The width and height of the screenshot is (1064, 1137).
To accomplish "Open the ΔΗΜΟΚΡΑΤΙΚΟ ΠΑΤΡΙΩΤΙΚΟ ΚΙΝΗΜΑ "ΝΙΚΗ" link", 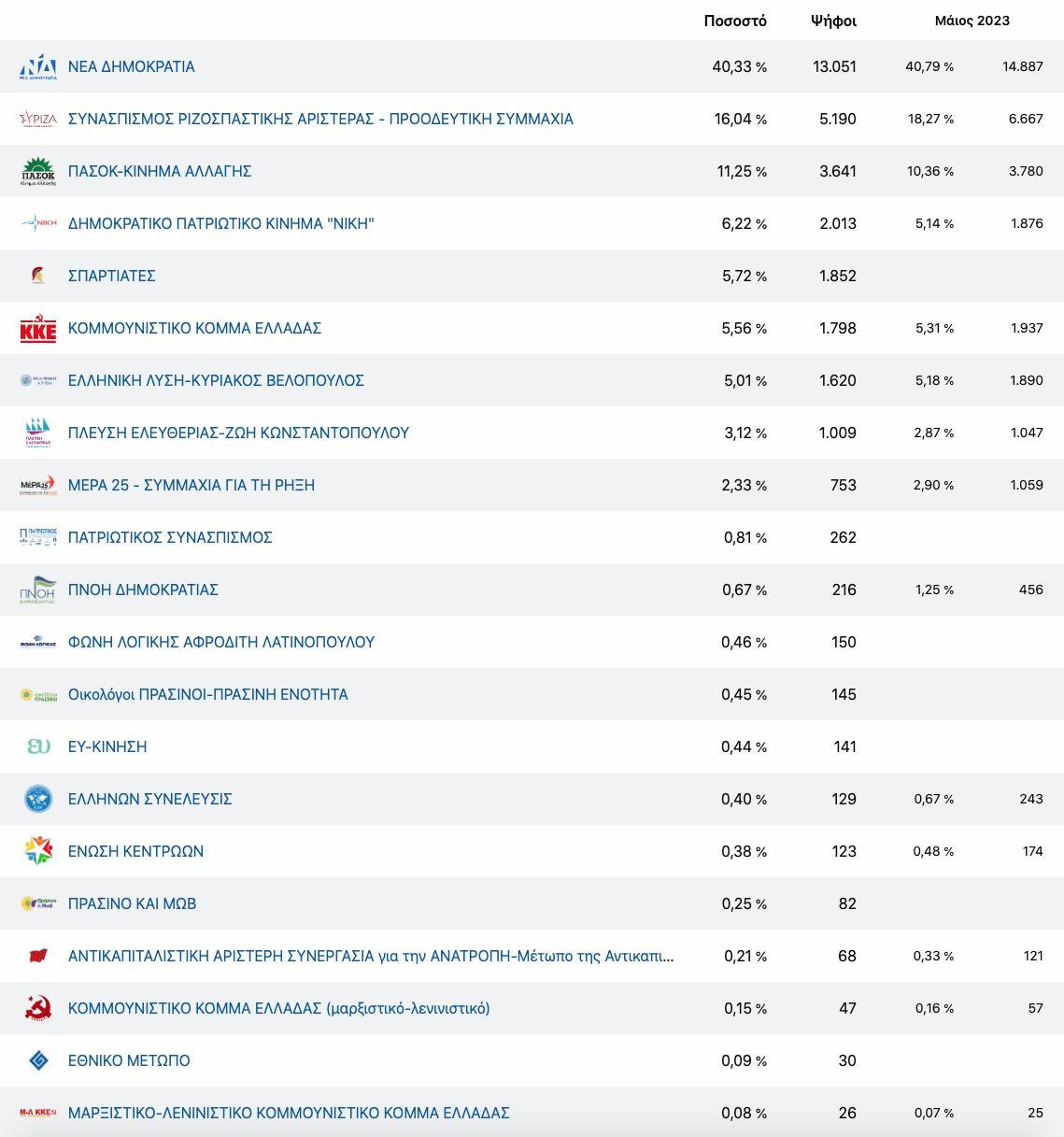I will click(x=221, y=223).
